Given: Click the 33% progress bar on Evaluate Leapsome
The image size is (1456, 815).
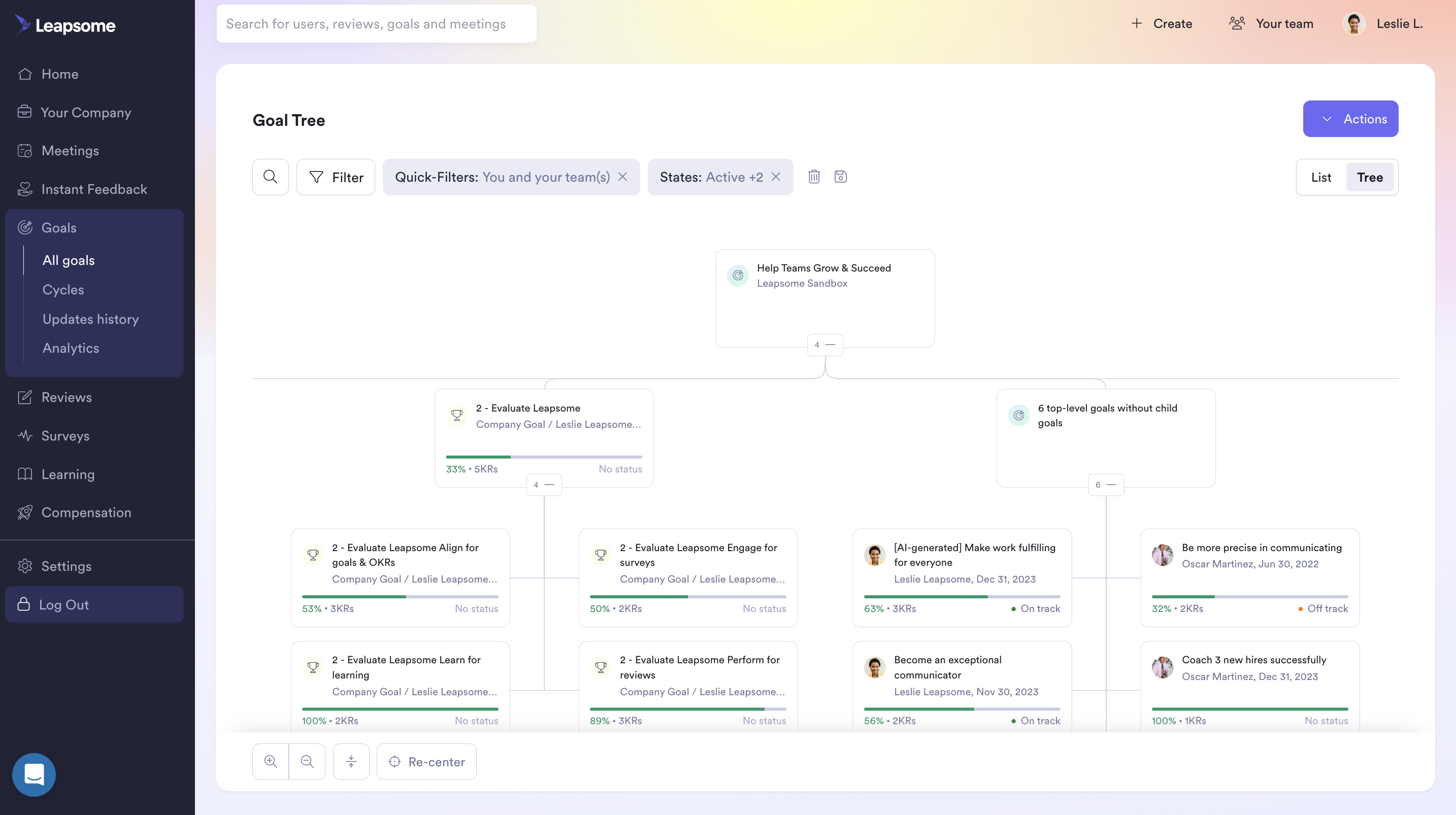Looking at the screenshot, I should point(544,457).
